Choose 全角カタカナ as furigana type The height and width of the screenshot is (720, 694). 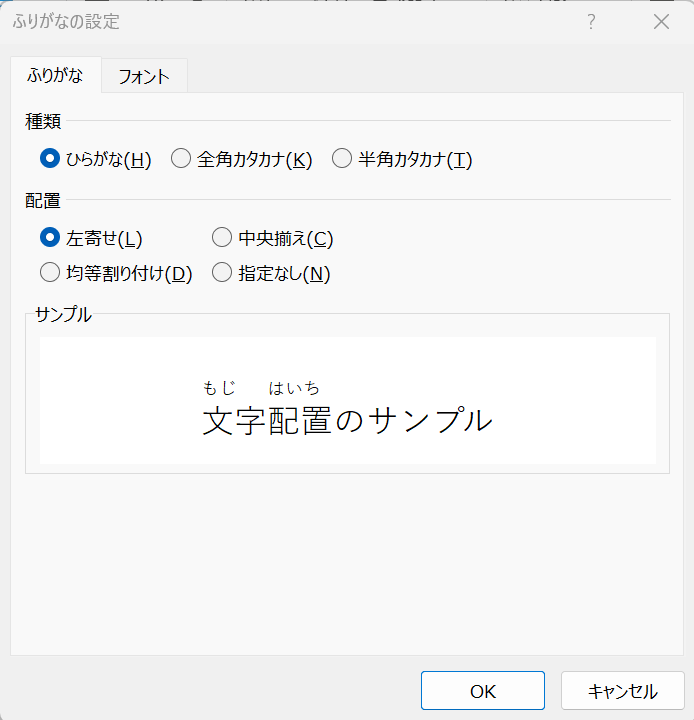(181, 159)
